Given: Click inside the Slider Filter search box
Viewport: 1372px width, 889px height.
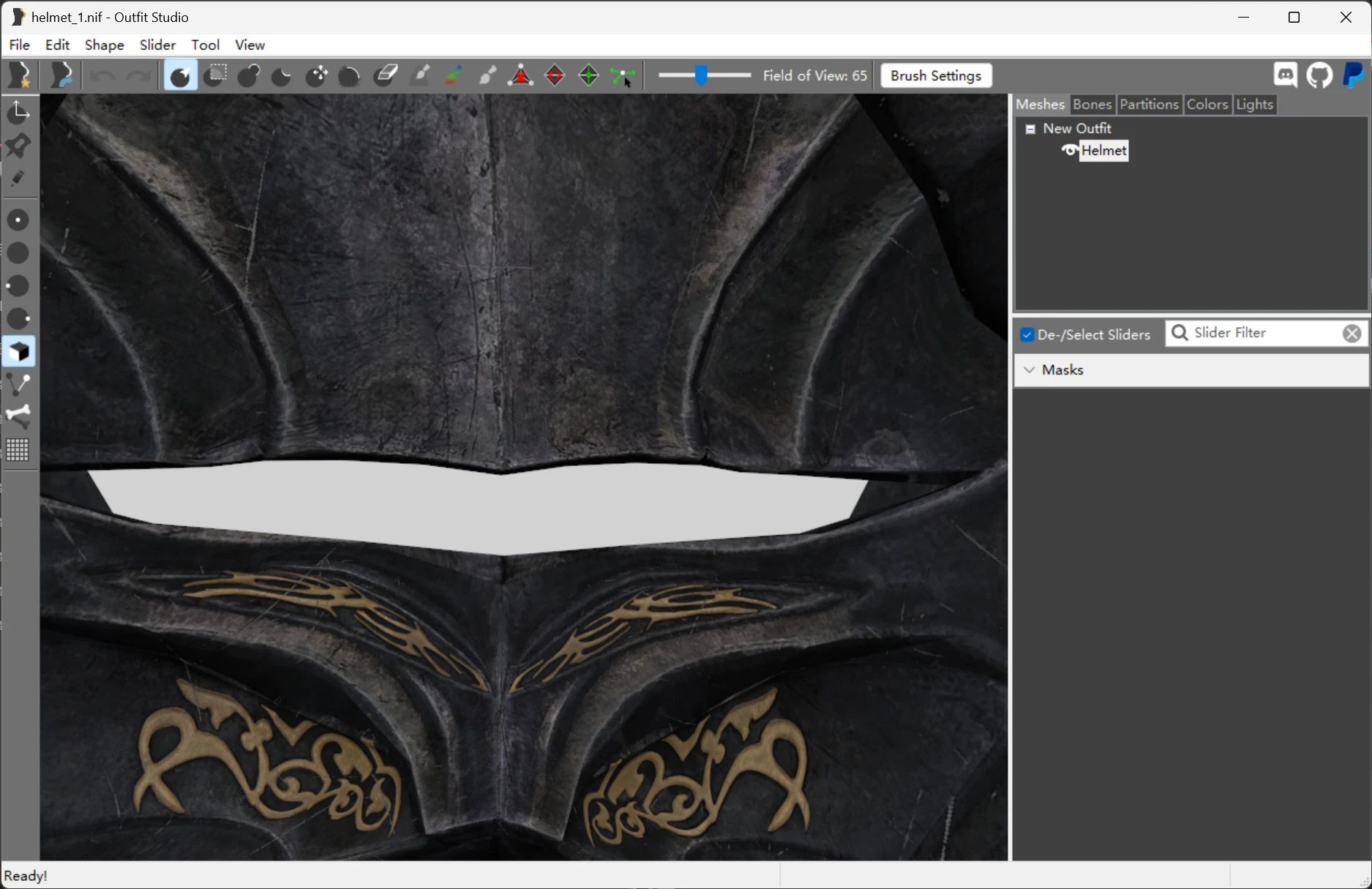Looking at the screenshot, I should coord(1259,332).
